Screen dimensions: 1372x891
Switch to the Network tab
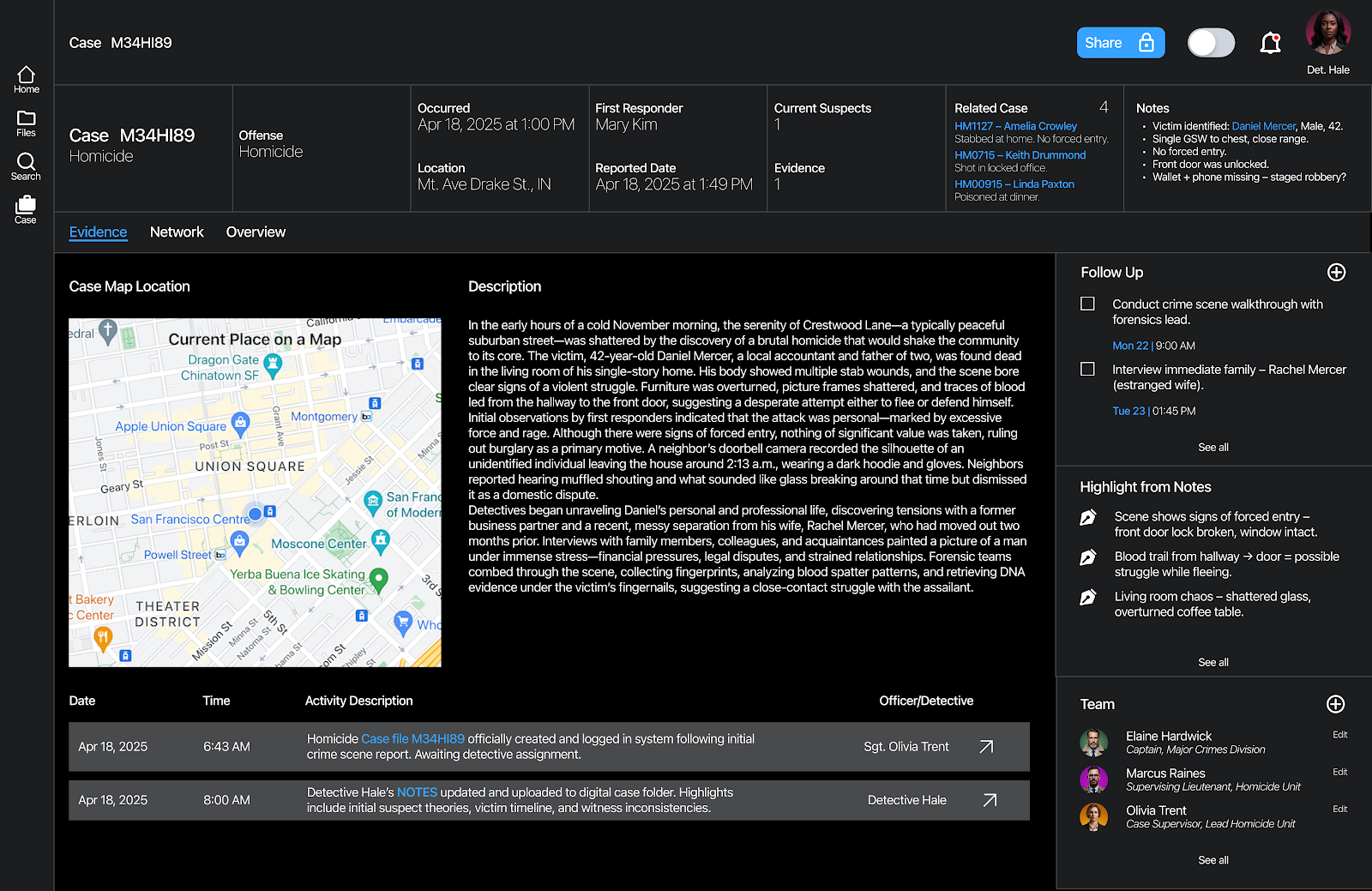[x=177, y=232]
